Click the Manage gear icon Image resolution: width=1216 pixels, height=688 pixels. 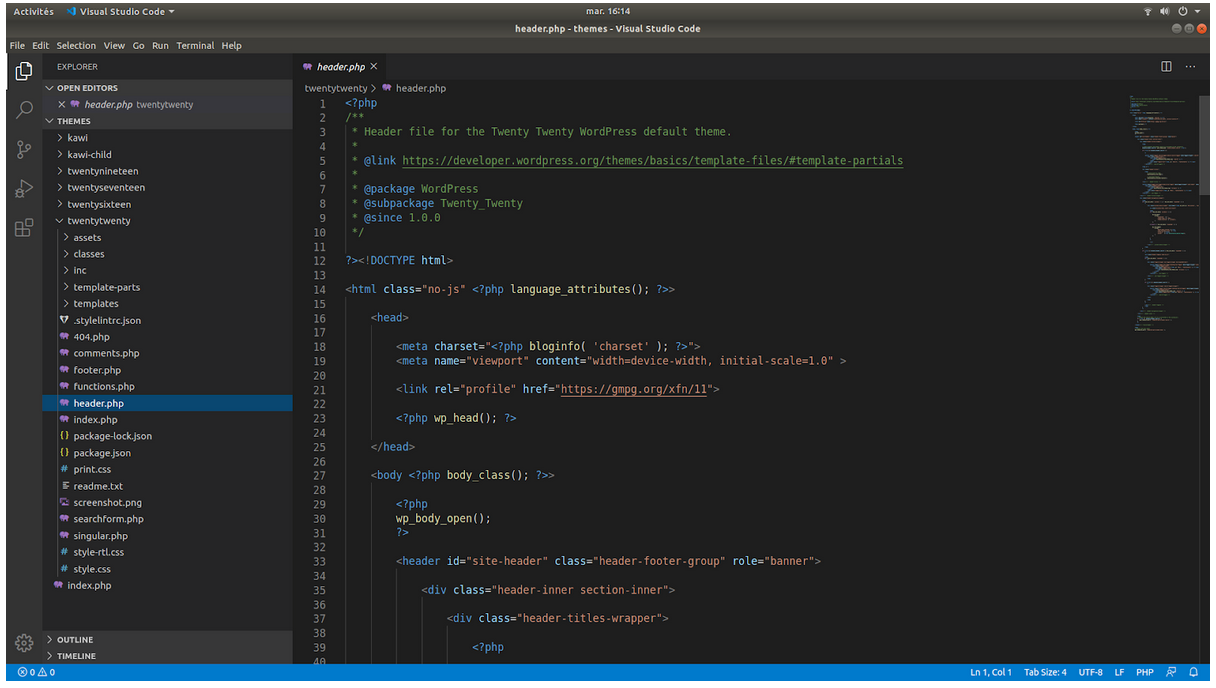point(24,643)
